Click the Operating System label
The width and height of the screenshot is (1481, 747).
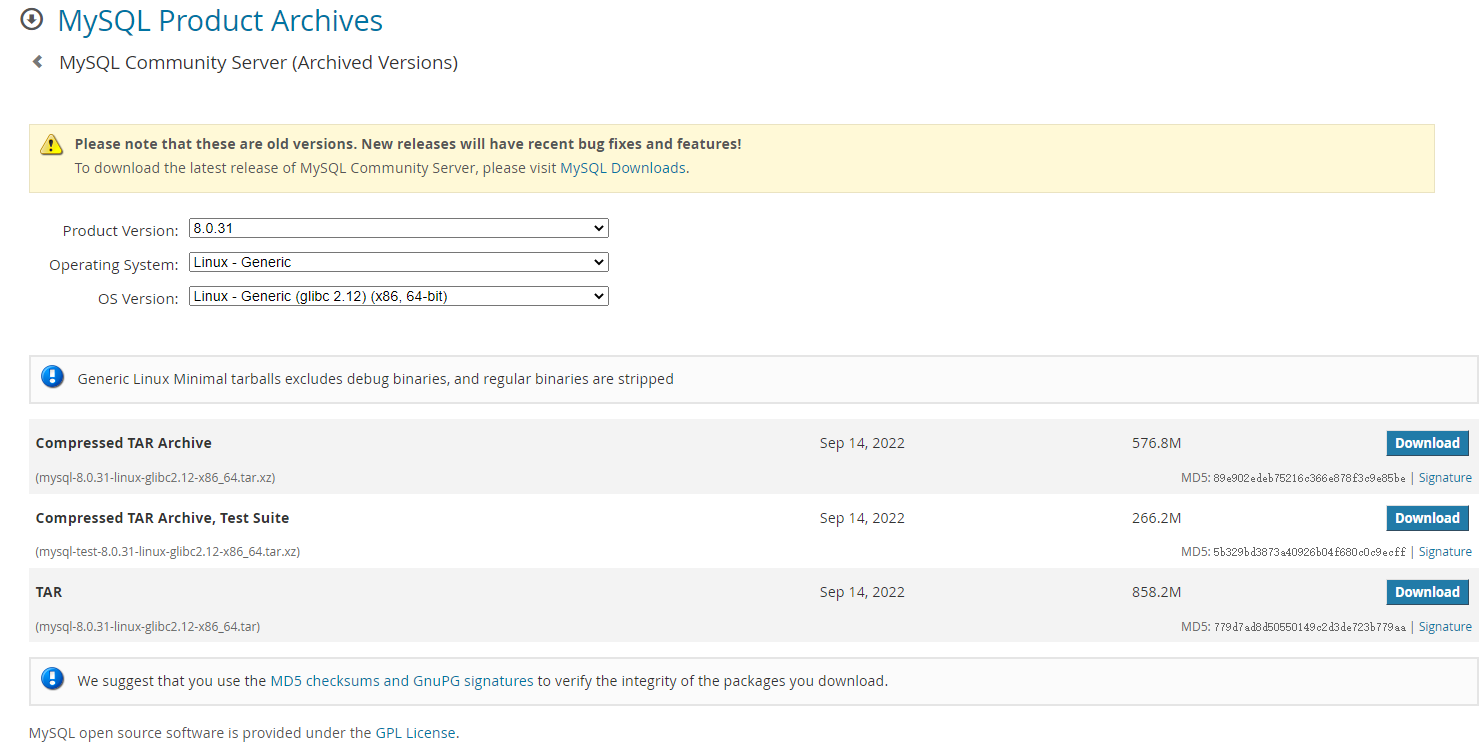coord(114,265)
